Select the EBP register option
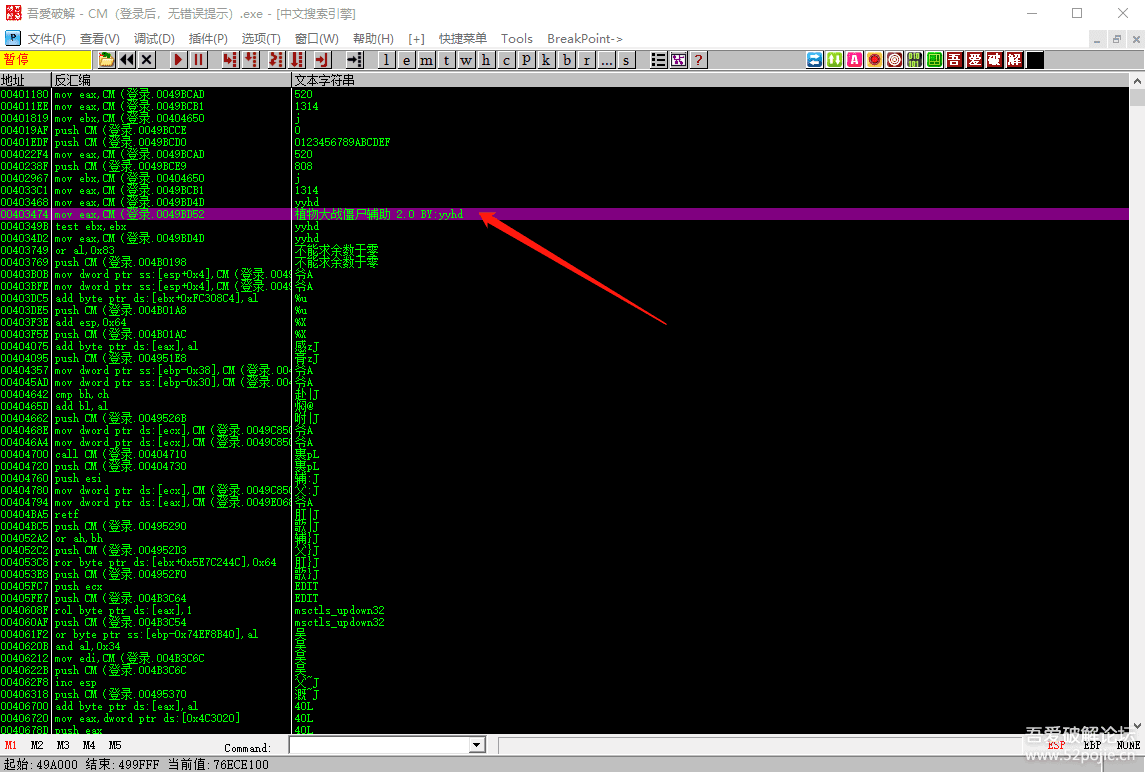The image size is (1145, 772). click(1093, 745)
